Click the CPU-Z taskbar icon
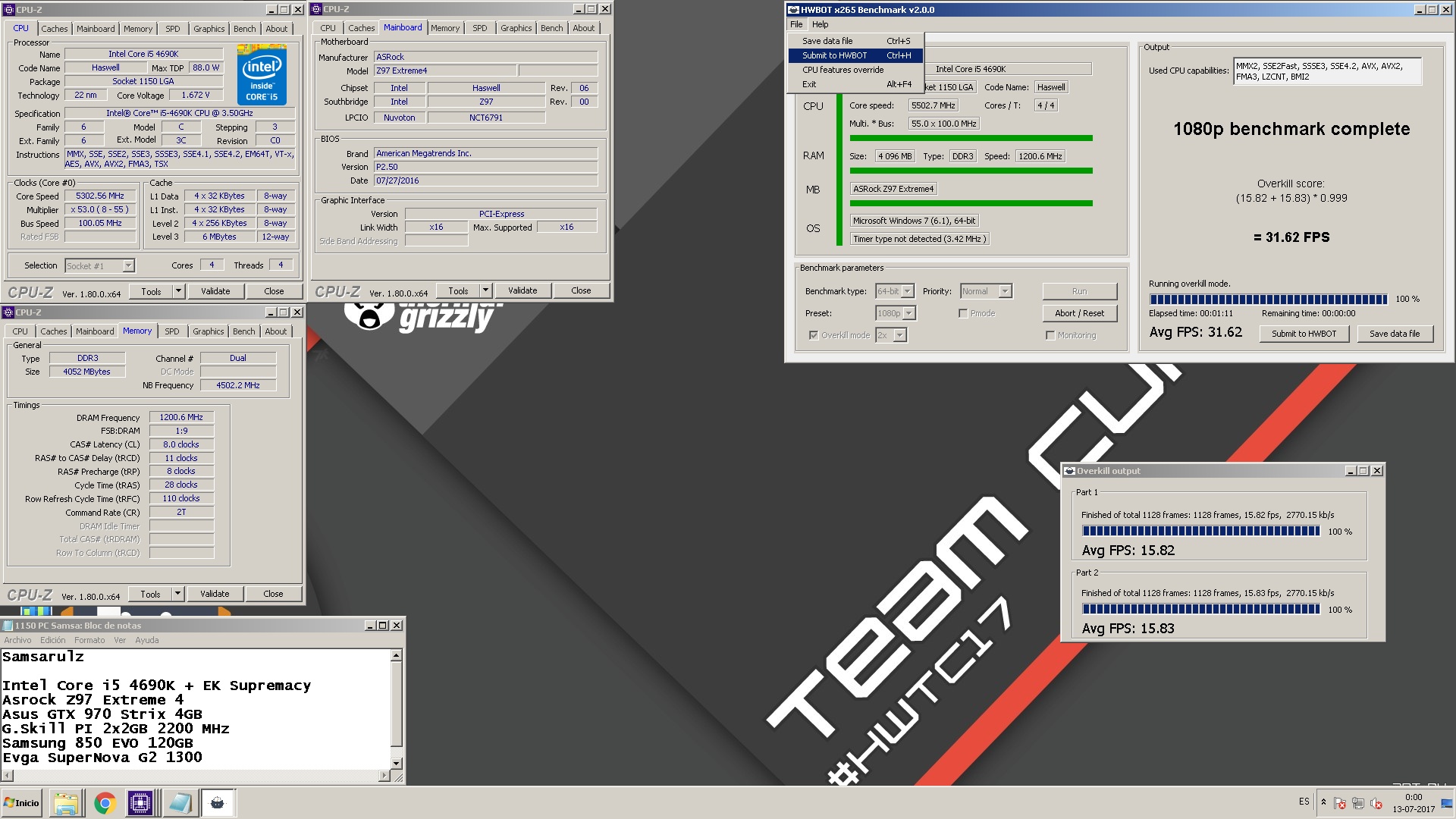This screenshot has height=819, width=1456. [x=141, y=803]
